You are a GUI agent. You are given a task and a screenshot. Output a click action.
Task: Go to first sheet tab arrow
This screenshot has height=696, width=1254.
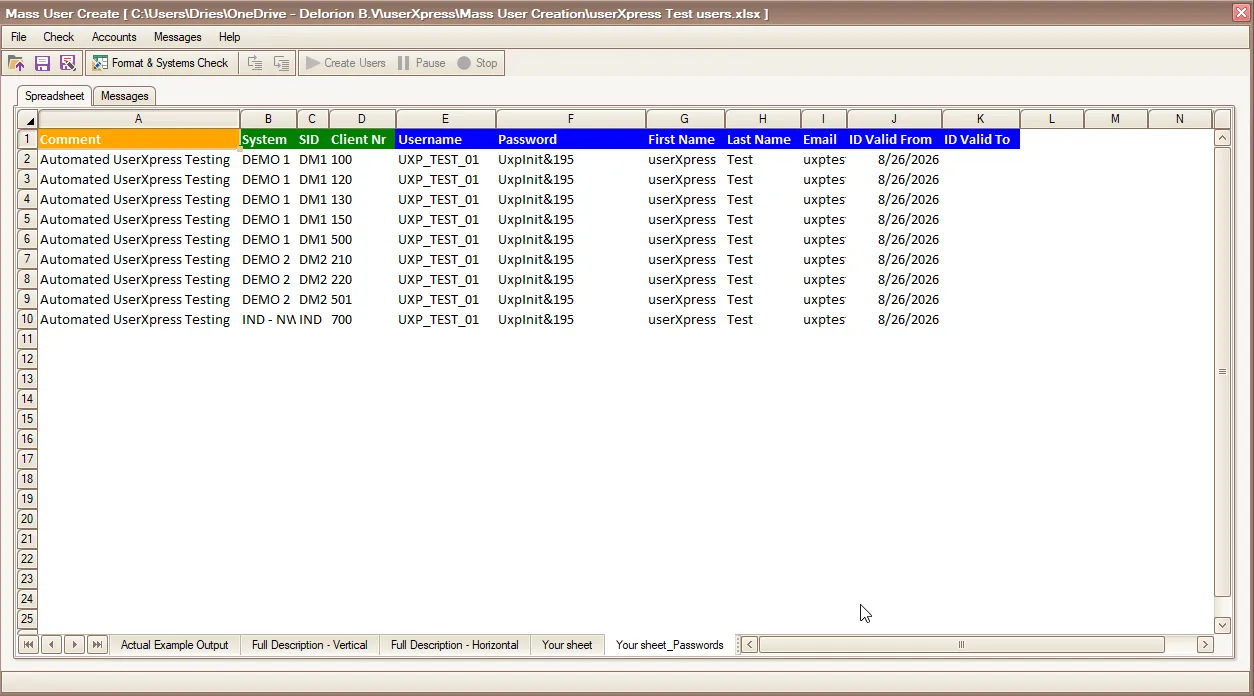[x=28, y=645]
